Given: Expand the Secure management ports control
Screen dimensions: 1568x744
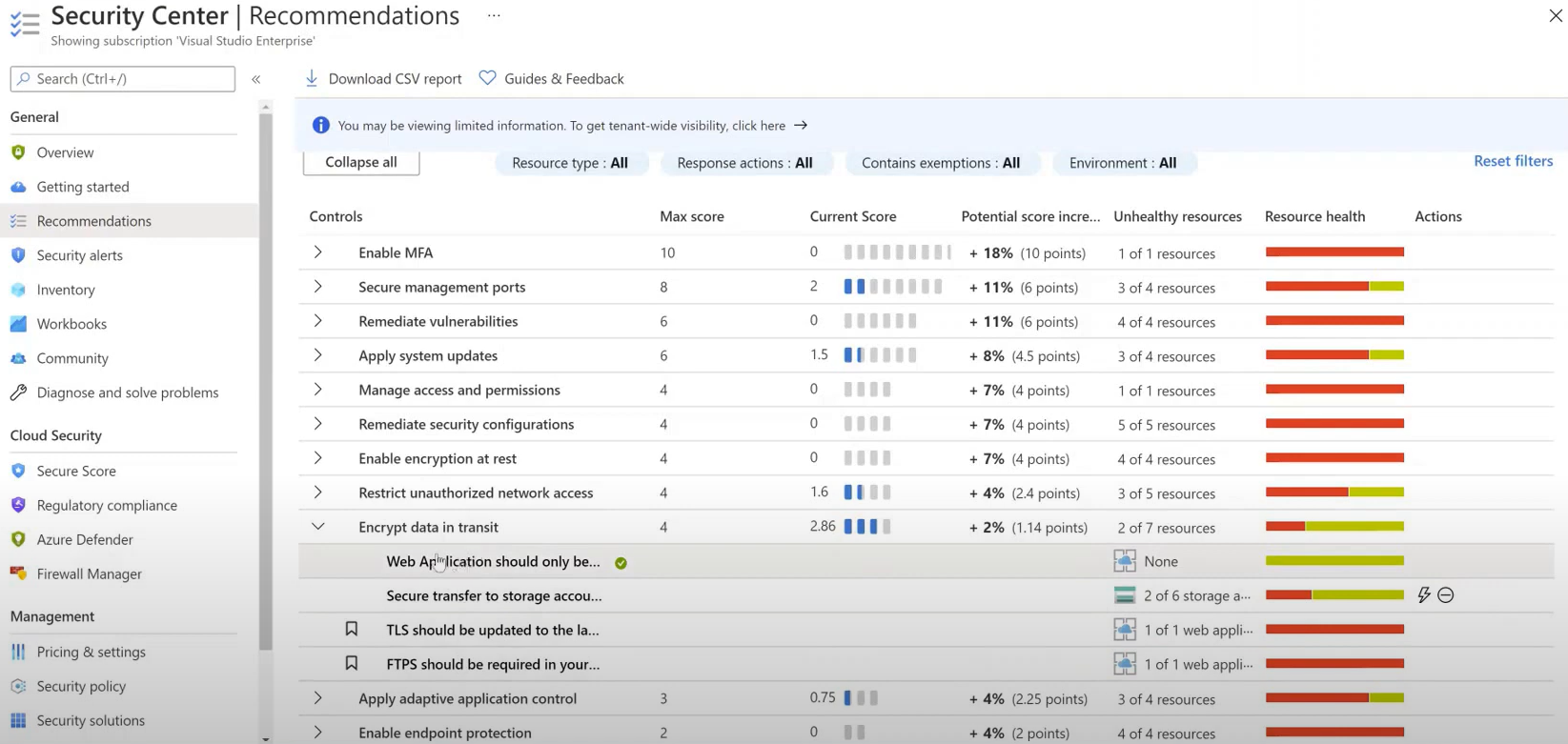Looking at the screenshot, I should (318, 287).
